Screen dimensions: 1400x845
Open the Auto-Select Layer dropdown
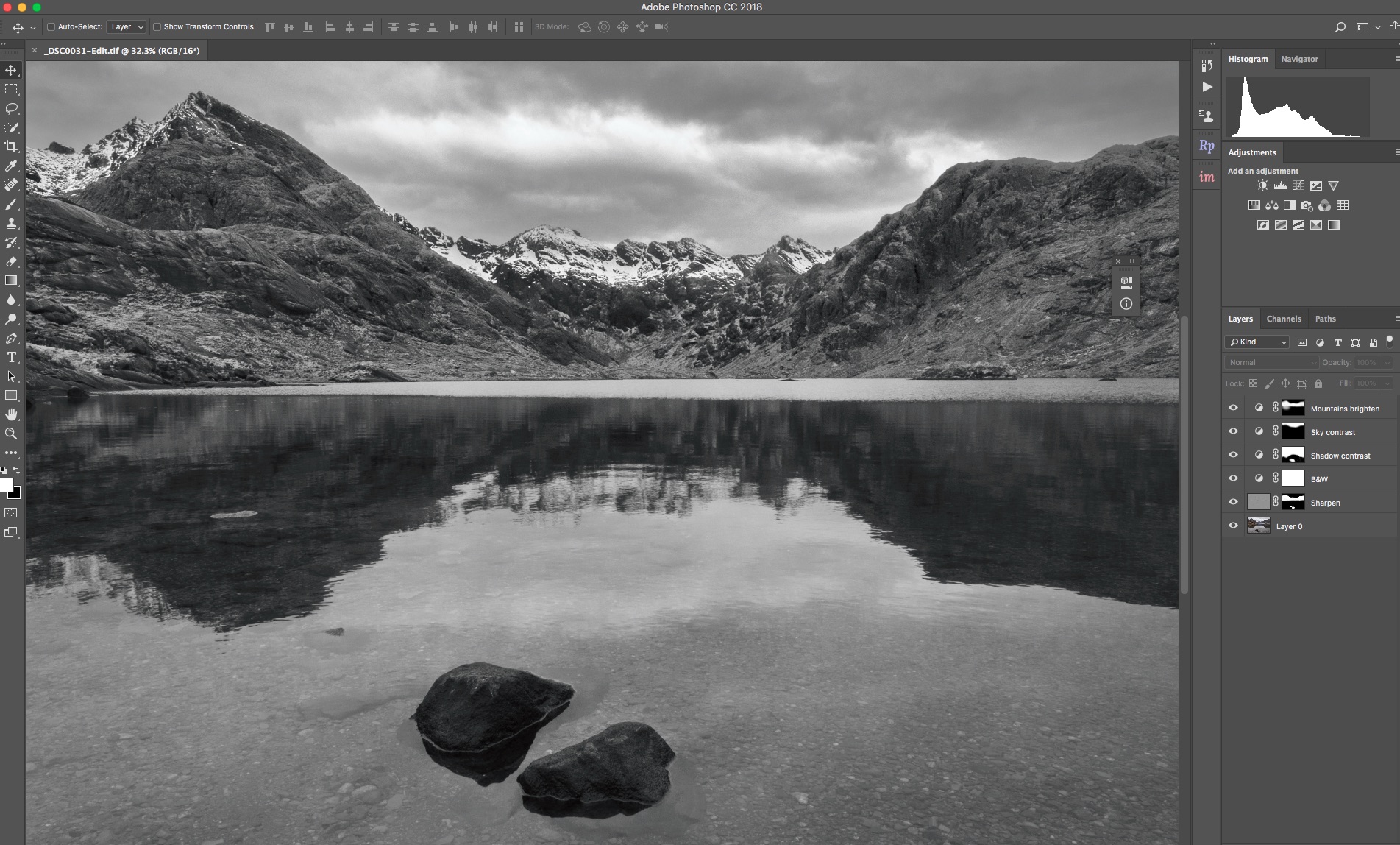(127, 27)
